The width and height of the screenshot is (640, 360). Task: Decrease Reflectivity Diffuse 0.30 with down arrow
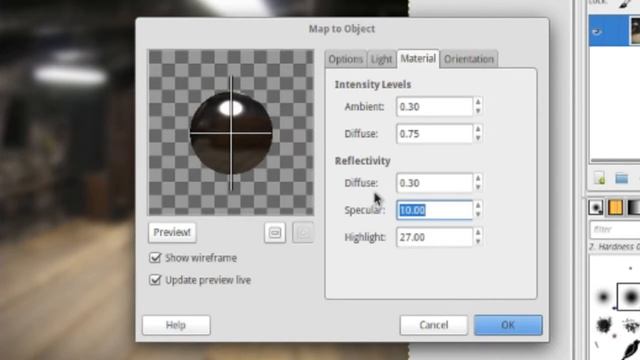point(478,188)
